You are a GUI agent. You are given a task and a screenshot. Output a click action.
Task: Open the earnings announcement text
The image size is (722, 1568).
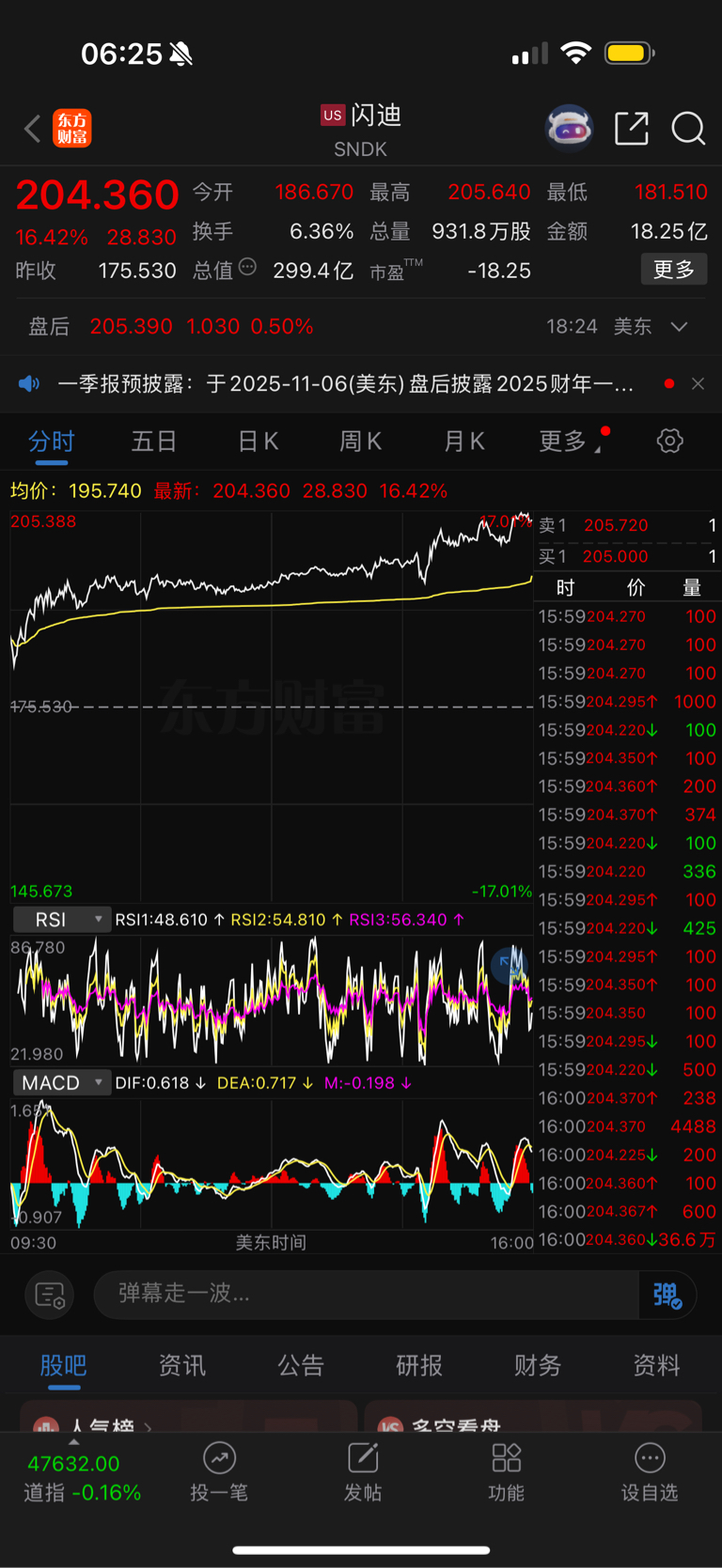[345, 383]
